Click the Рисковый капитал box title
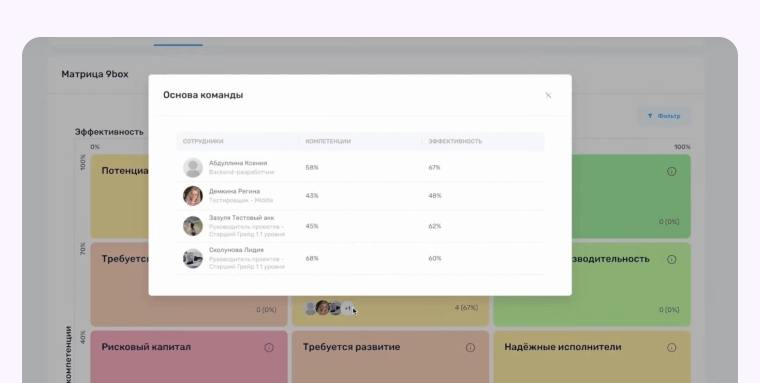This screenshot has height=383, width=760. point(146,347)
